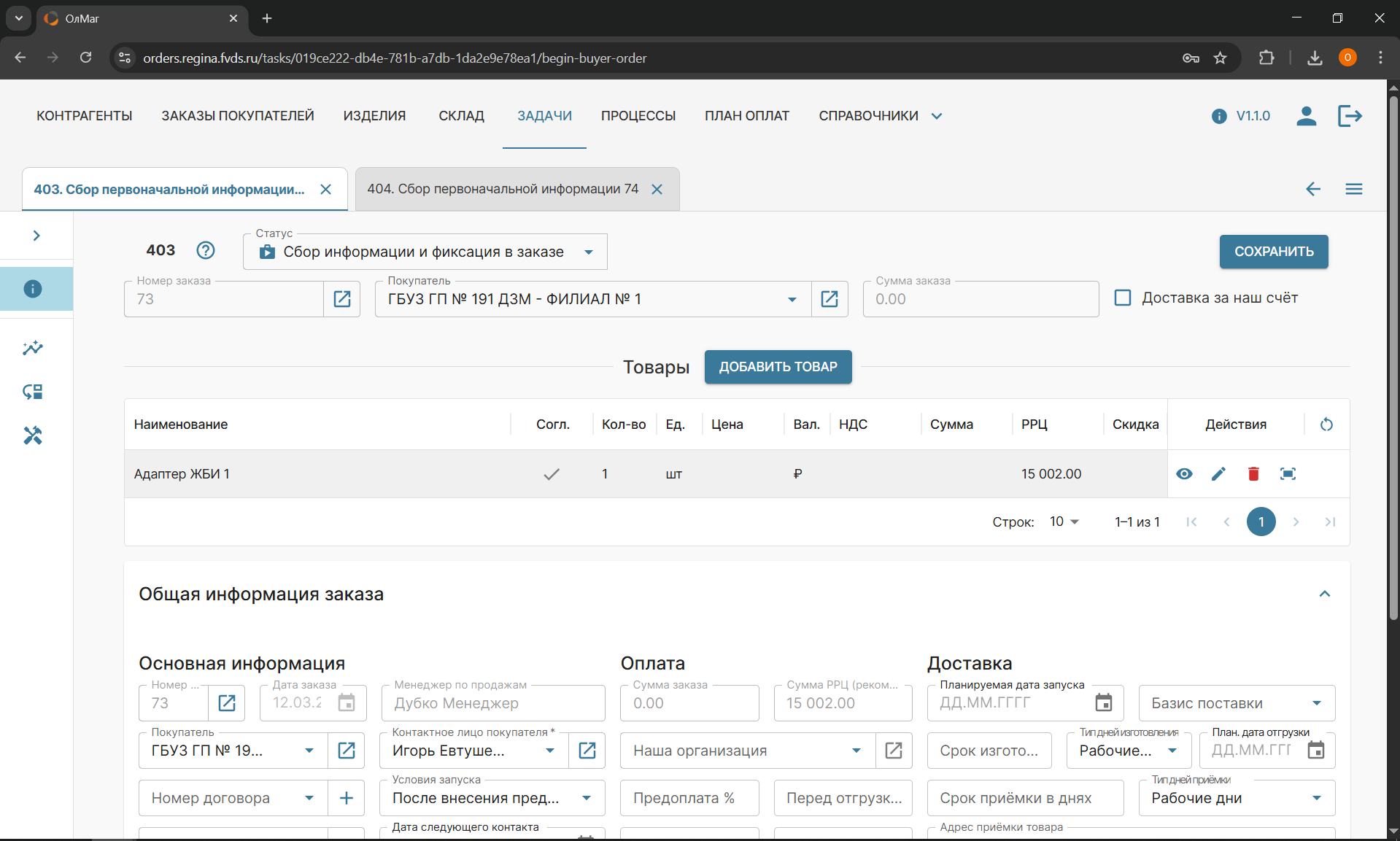Go to ЗАКАЗЫ ПОКУПАТЕЛЕЙ menu item
This screenshot has width=1400, height=841.
[x=238, y=116]
